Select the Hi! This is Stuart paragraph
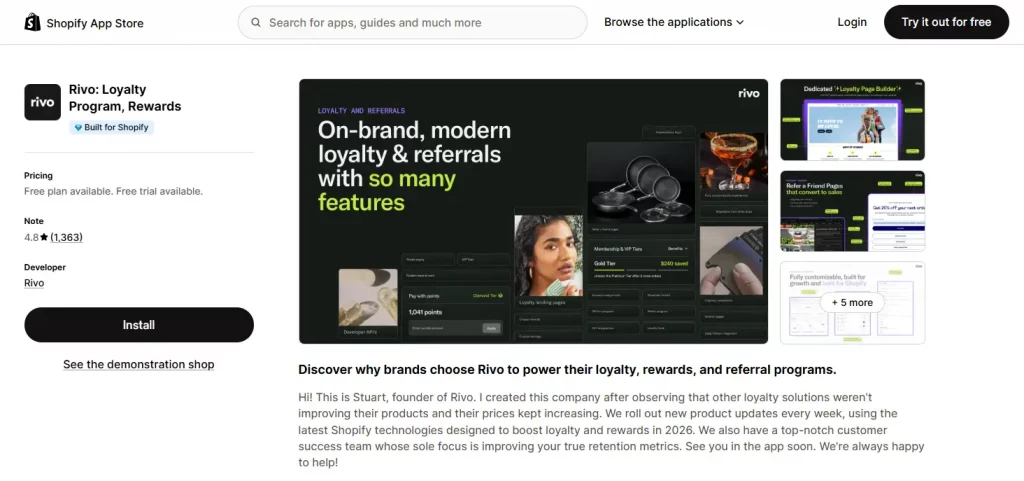Screen dimensions: 1024x481 point(611,430)
